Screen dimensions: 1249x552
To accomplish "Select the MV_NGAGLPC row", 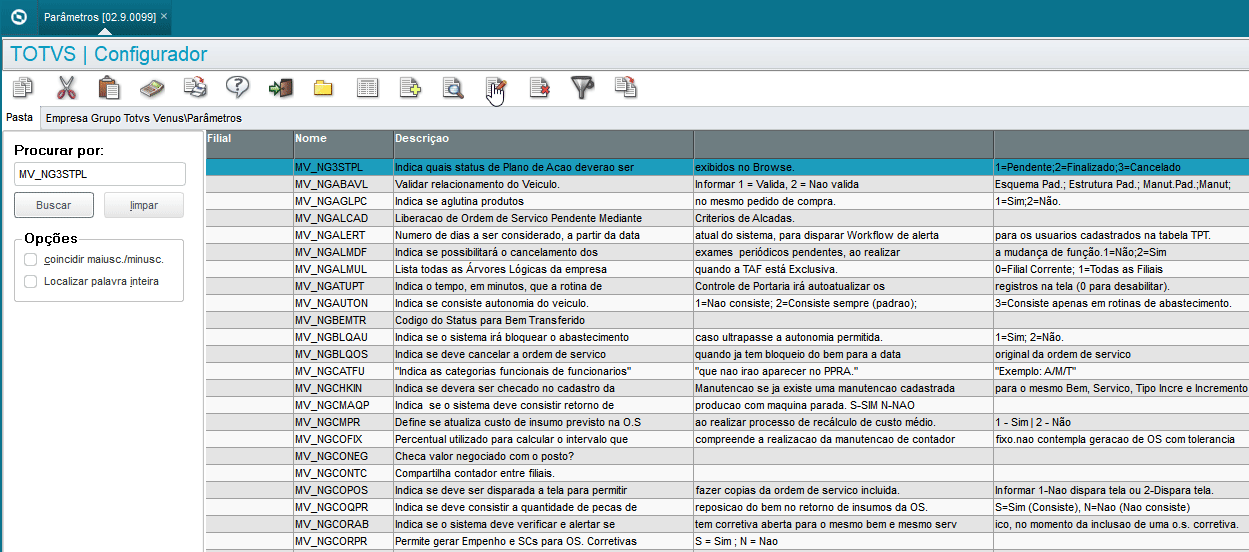I will tap(727, 201).
